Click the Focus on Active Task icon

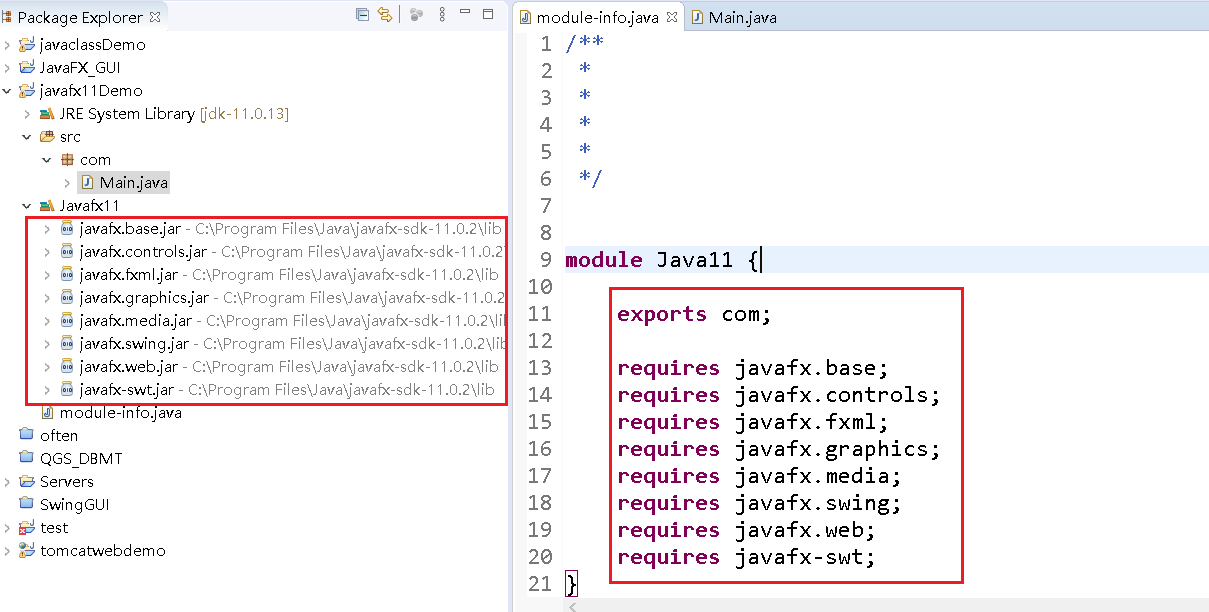click(417, 14)
